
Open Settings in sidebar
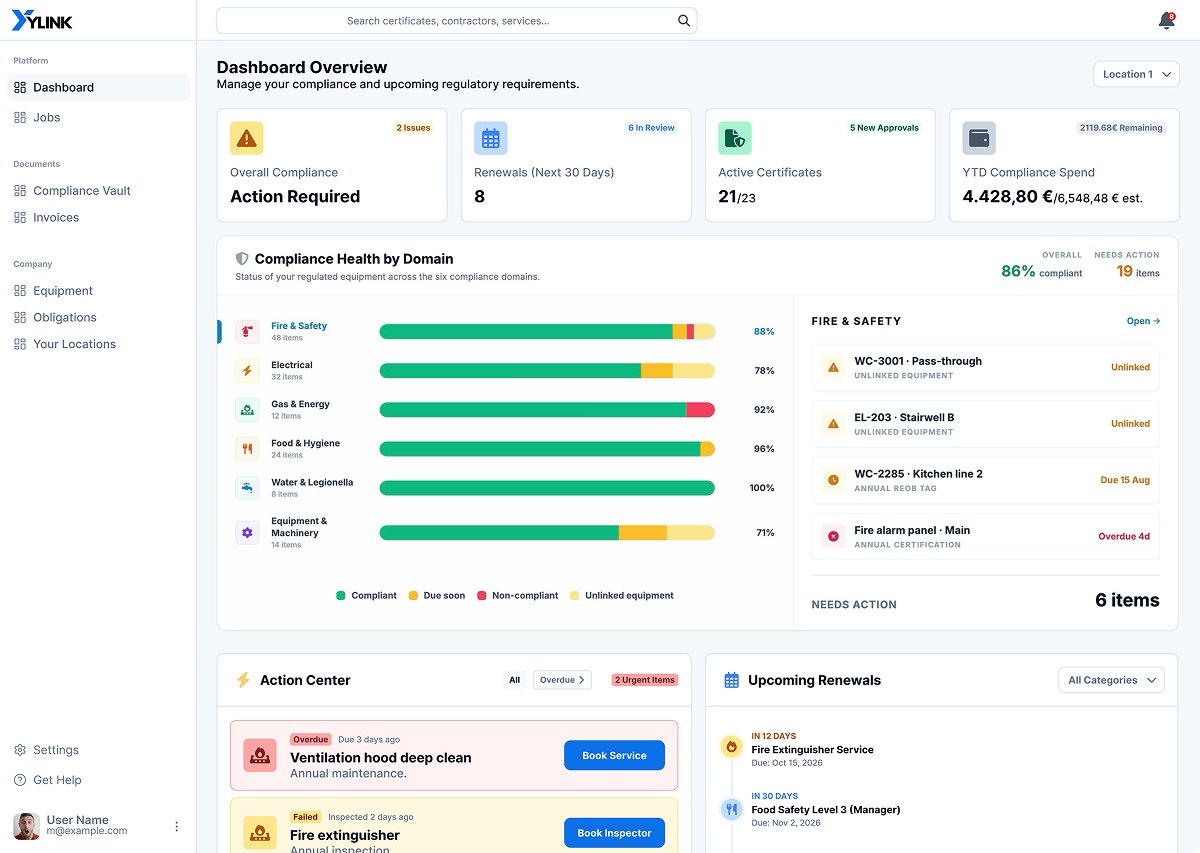[98, 750]
